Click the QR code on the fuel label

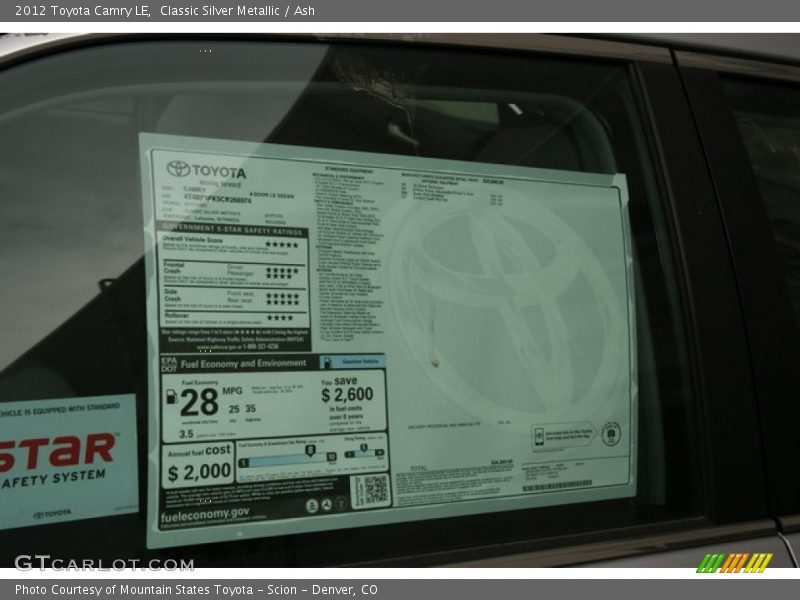coord(370,490)
